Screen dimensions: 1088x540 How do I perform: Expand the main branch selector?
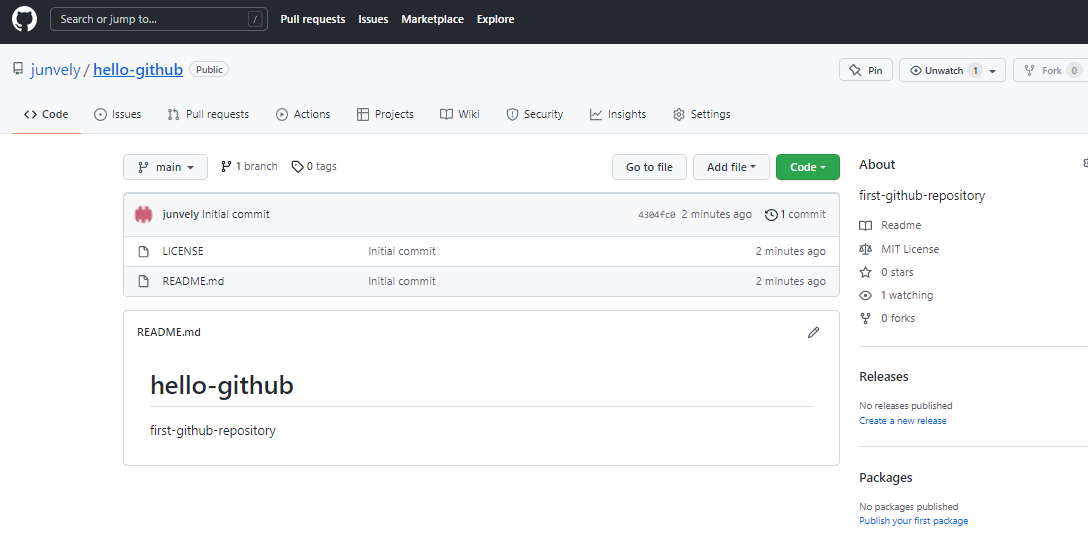click(x=165, y=167)
